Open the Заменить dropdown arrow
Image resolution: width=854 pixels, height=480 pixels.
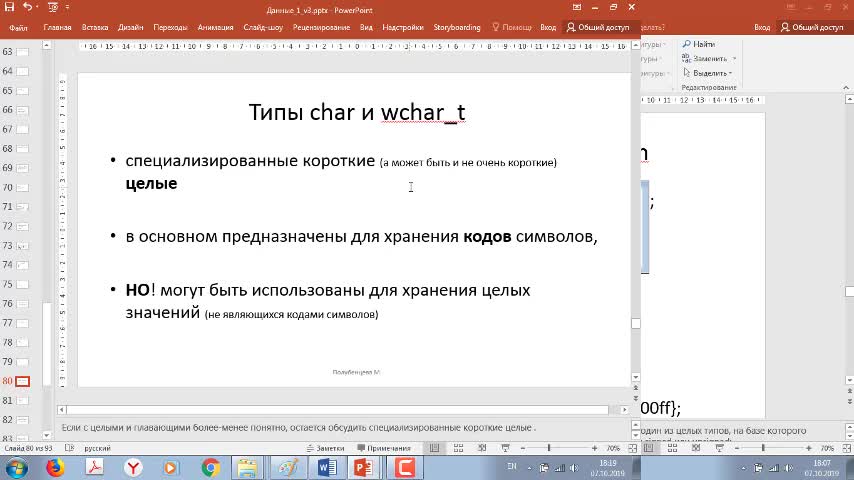(x=734, y=58)
